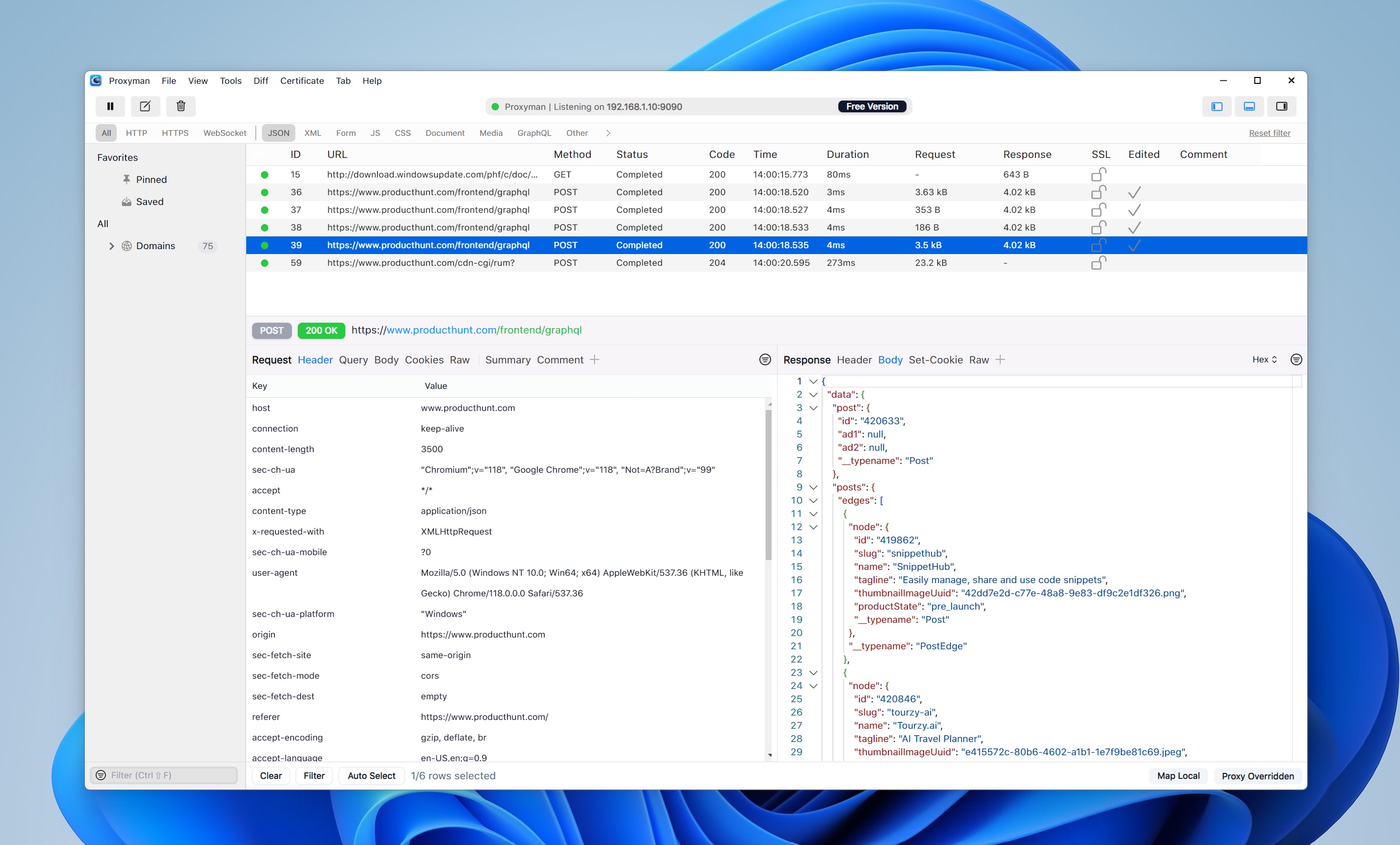Collapse the posts object on line 9
Viewport: 1400px width, 845px height.
[814, 487]
